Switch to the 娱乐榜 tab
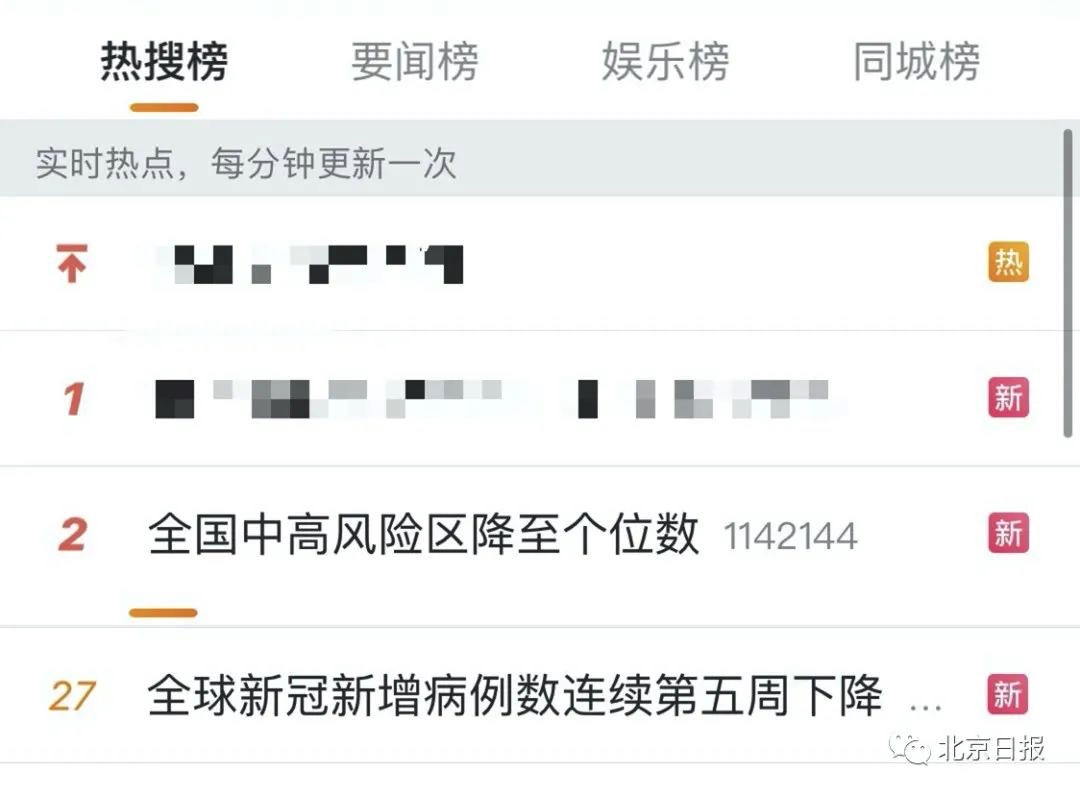Screen dimensions: 1080x796 tap(665, 62)
